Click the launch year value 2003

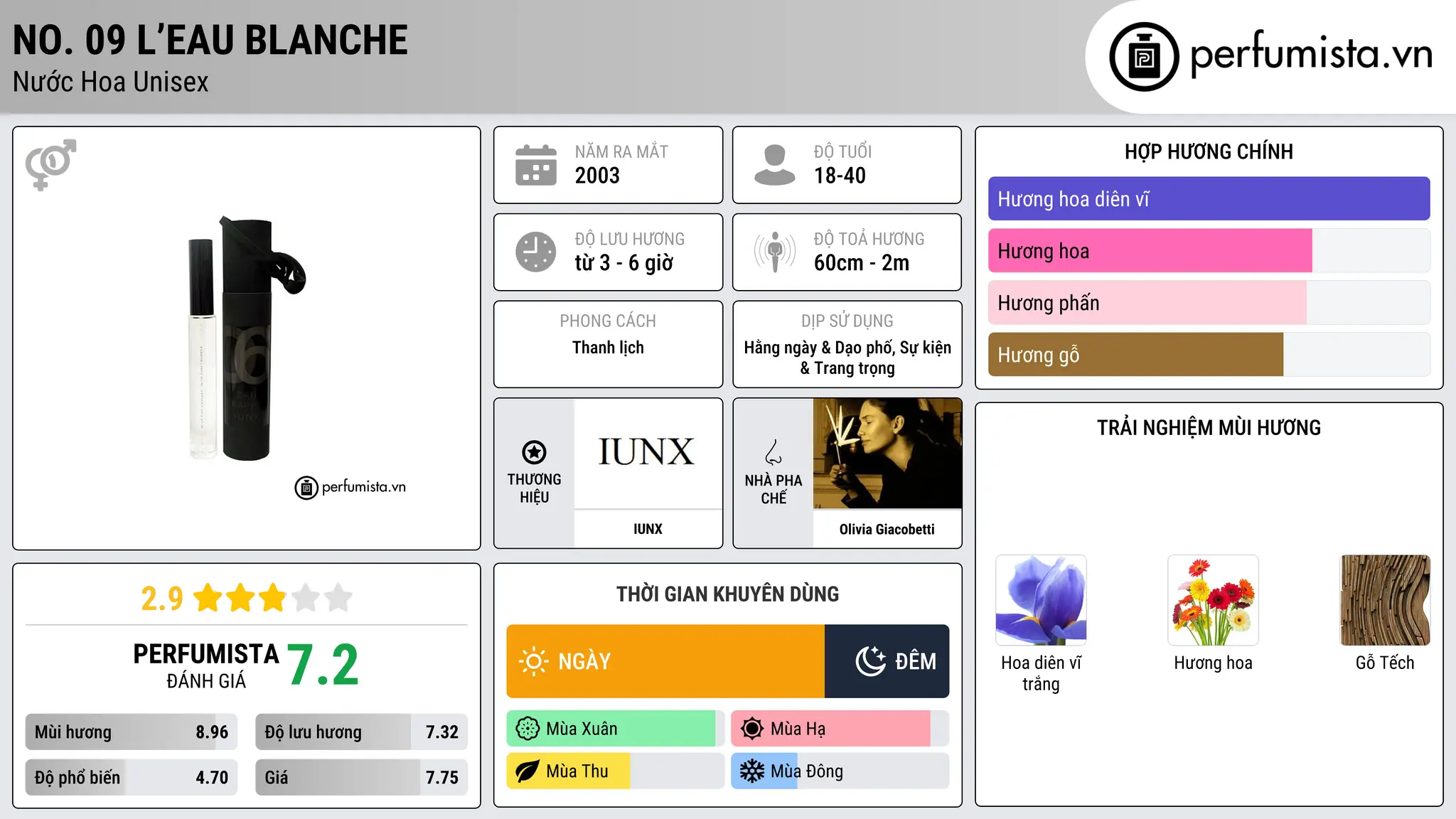coord(597,176)
